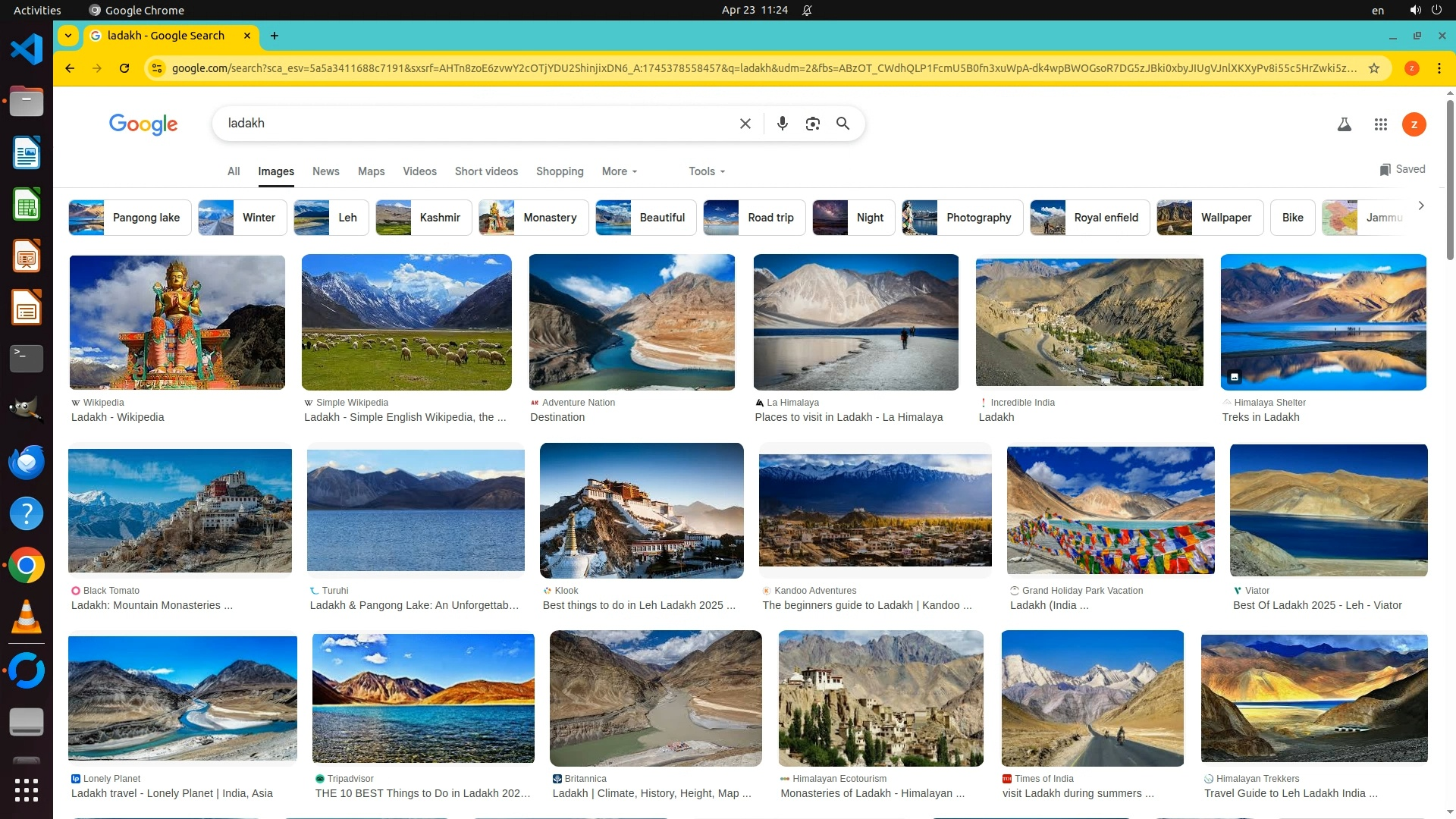Open Search Labs flask icon
The image size is (1456, 819).
1344,124
